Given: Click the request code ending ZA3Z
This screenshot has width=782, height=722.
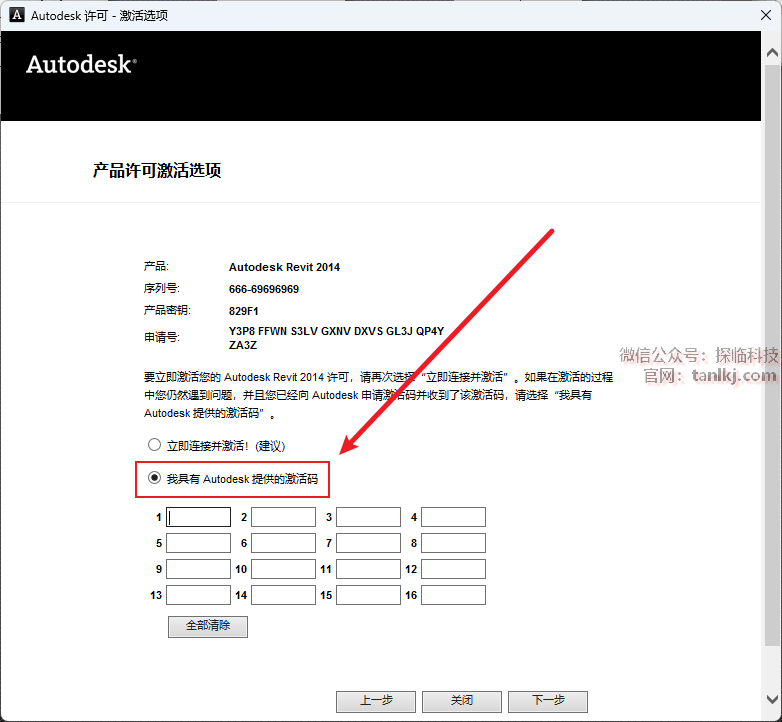Looking at the screenshot, I should (243, 346).
